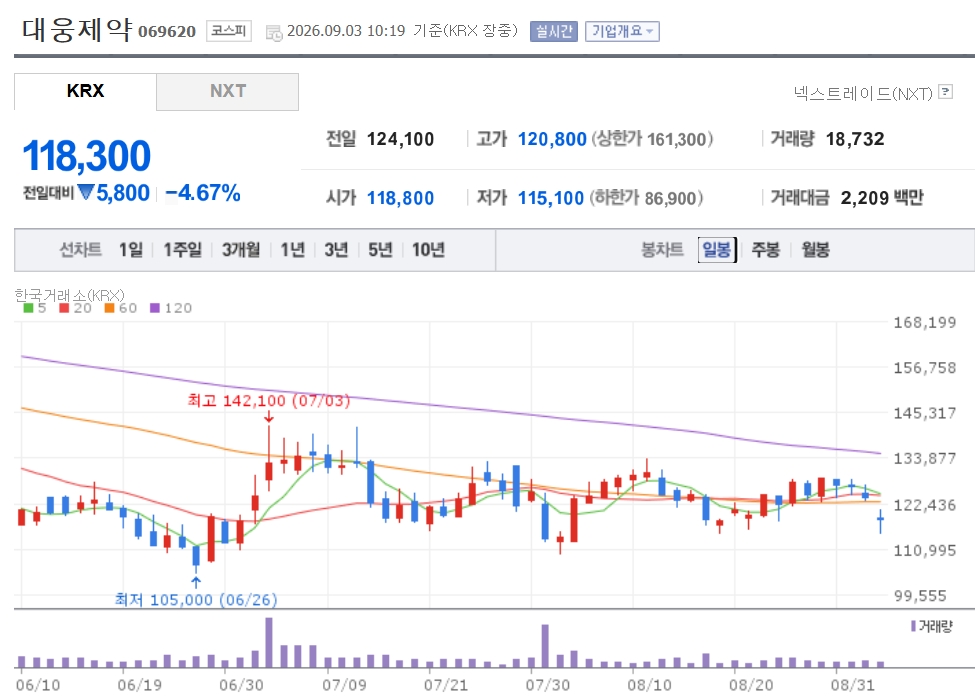
Task: Select the 월봉 monthly candle option
Action: [x=815, y=250]
